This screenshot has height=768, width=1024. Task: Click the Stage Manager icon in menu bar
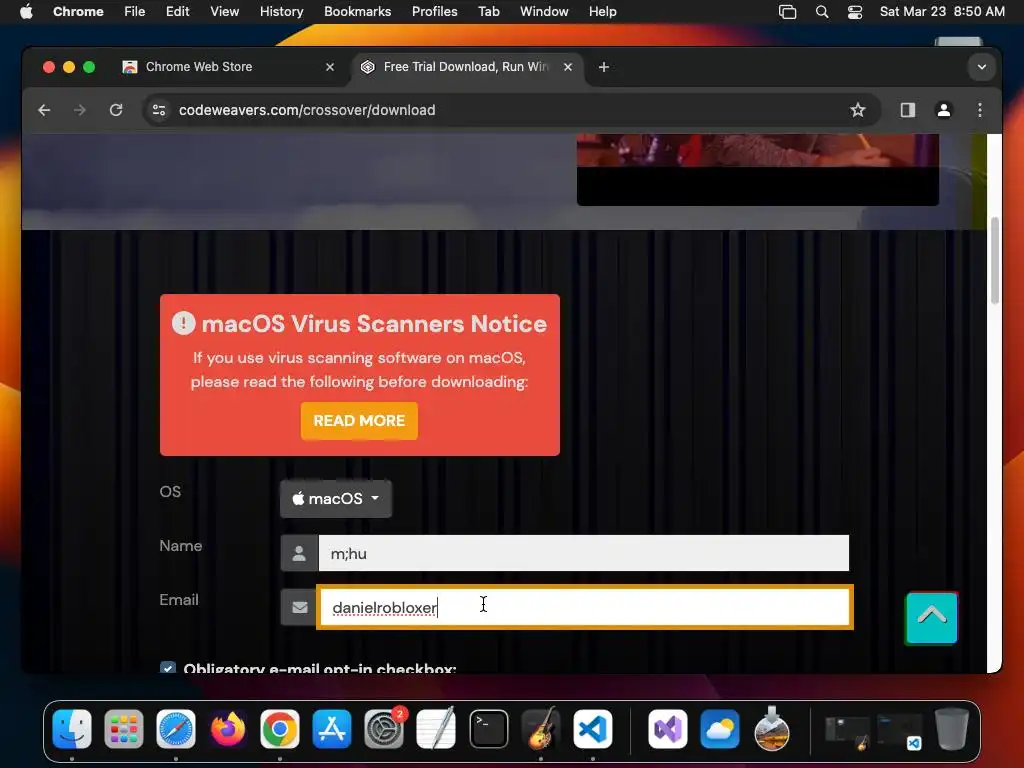coord(788,11)
